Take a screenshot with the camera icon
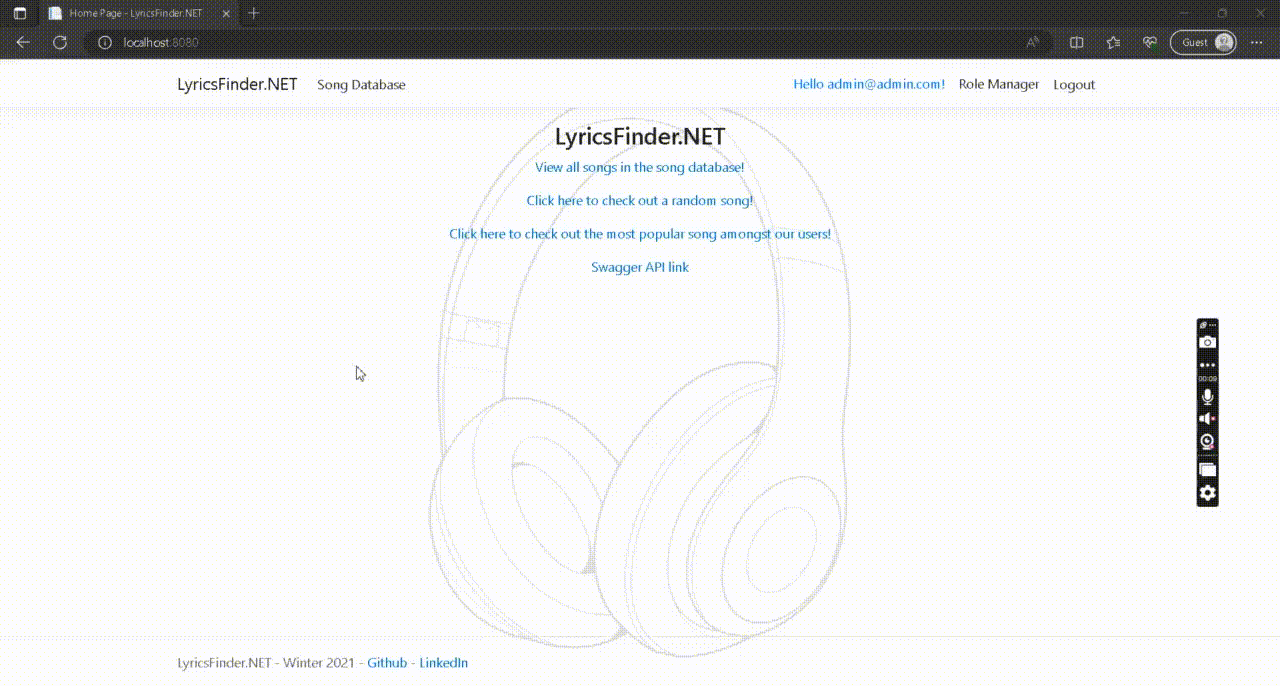This screenshot has height=686, width=1280. coord(1207,342)
